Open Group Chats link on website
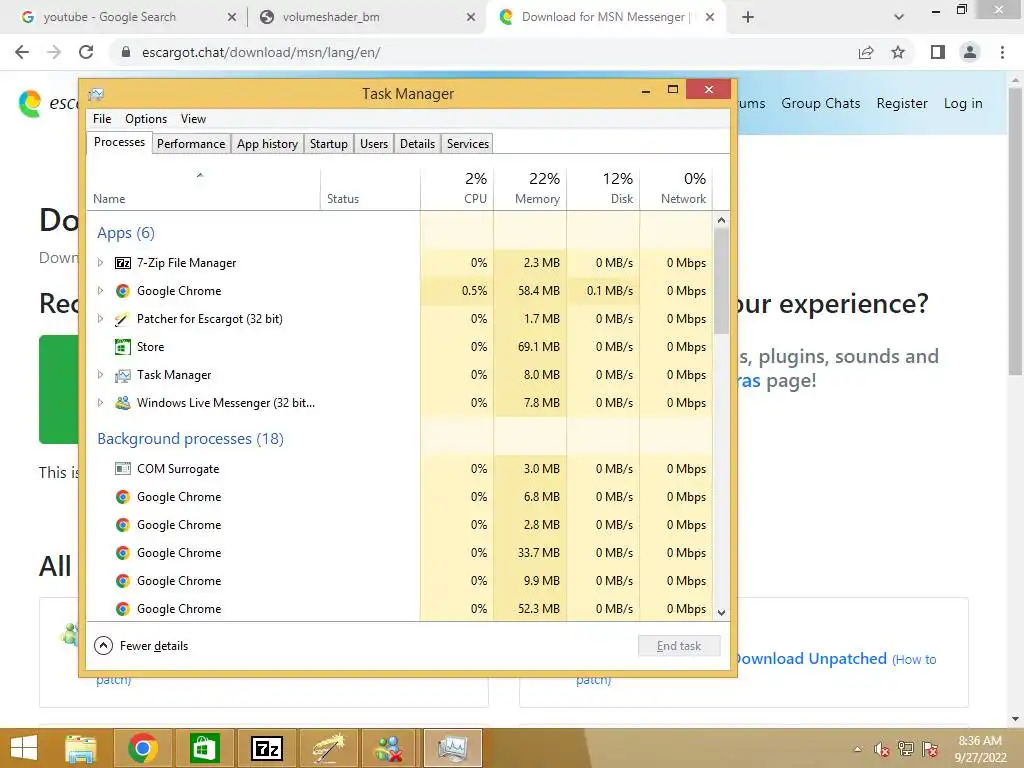The height and width of the screenshot is (768, 1024). click(821, 103)
